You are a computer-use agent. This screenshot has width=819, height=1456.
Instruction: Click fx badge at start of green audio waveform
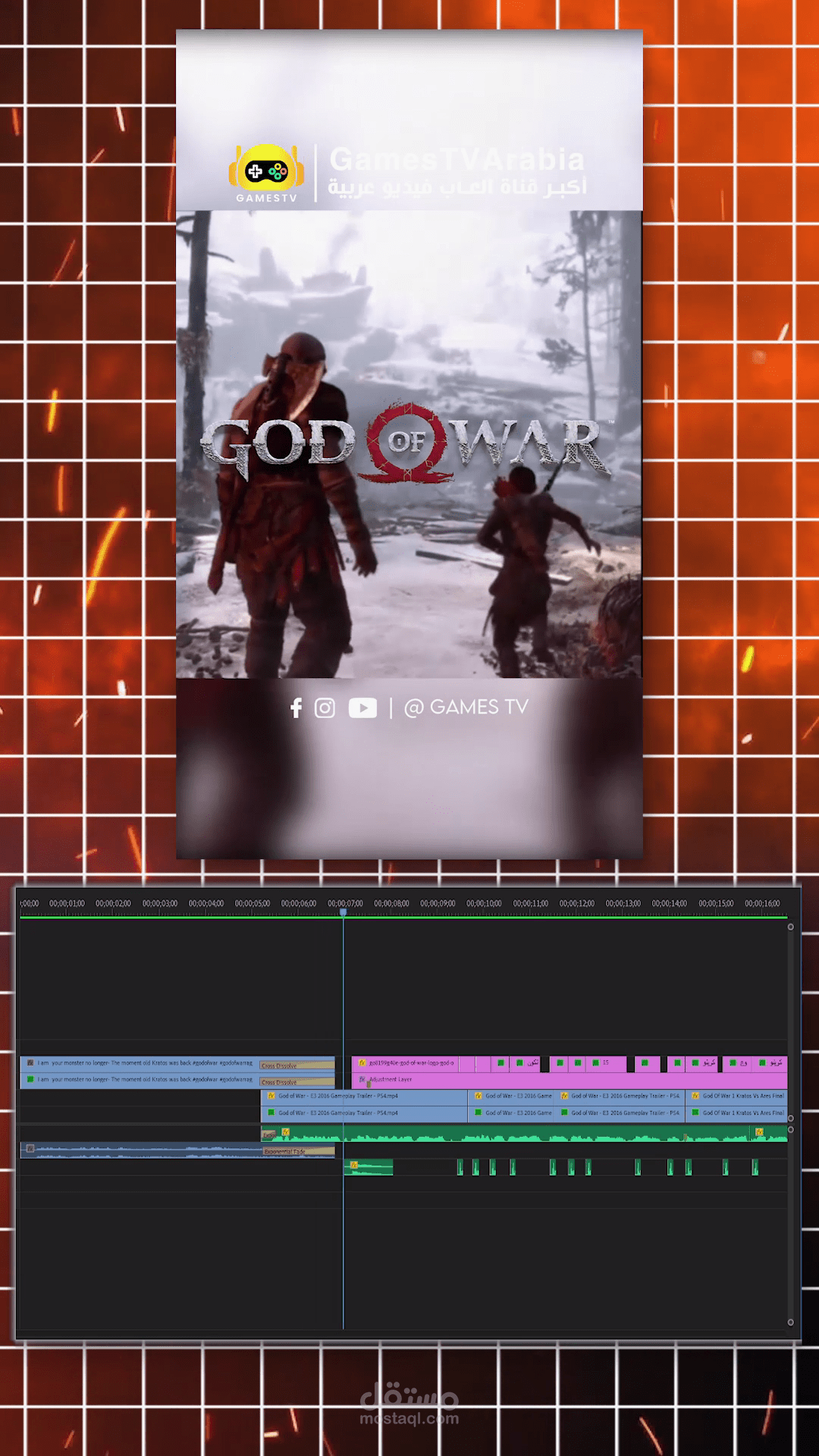pos(285,1131)
